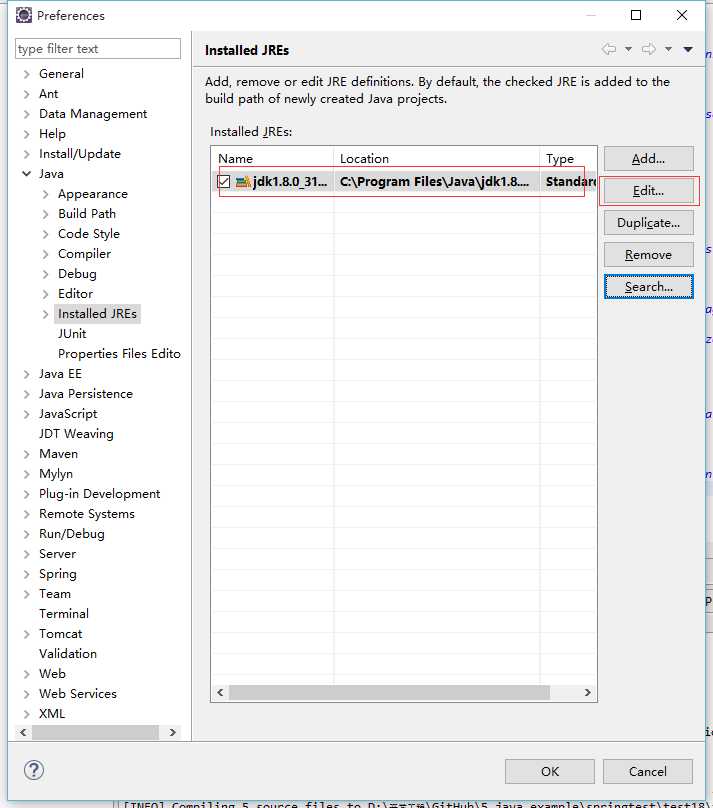
Task: Click the jdk1.8.0_31 JRE library icon
Action: pos(243,181)
